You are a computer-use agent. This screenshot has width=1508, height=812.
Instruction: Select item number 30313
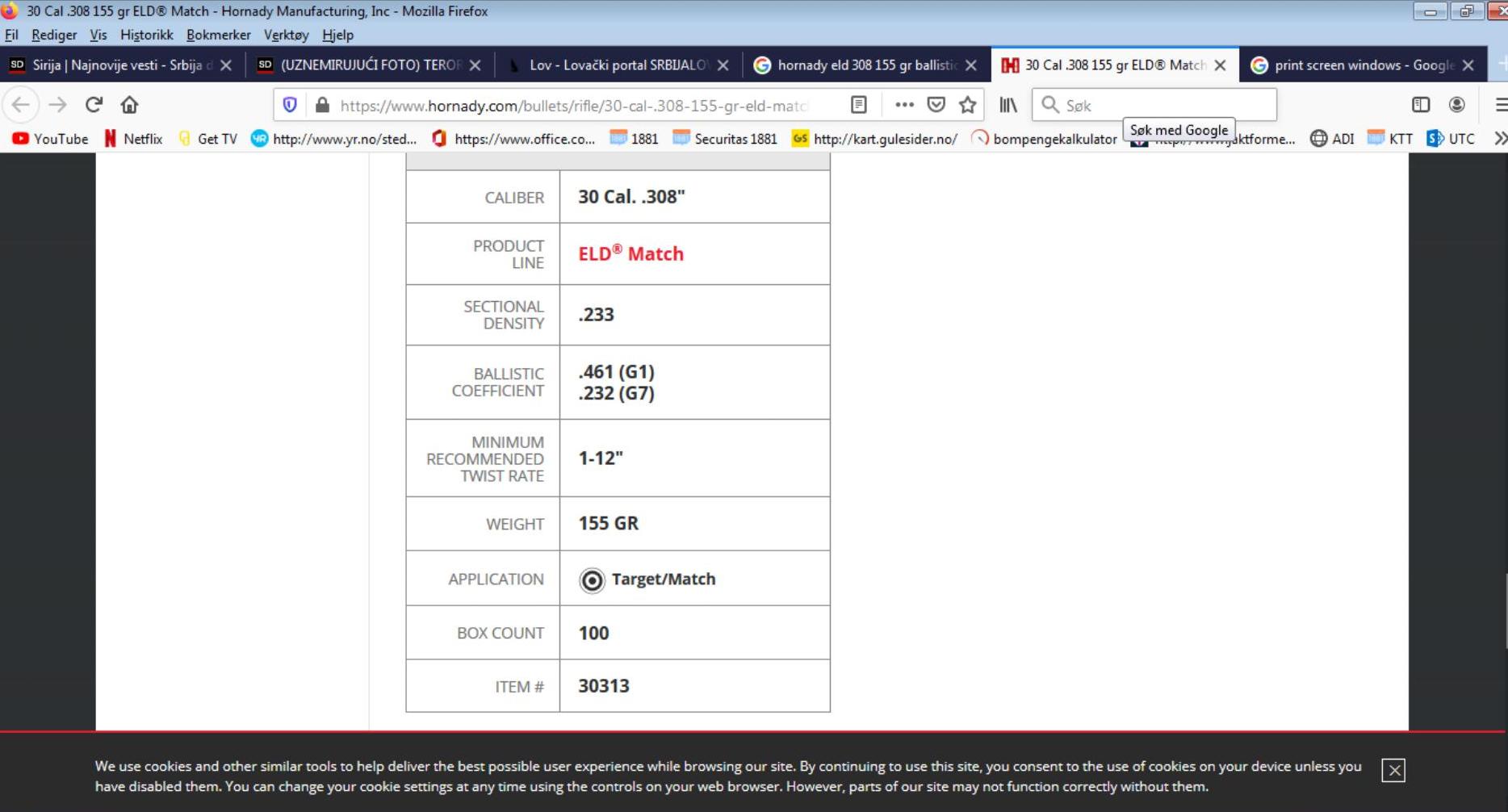[x=604, y=686]
